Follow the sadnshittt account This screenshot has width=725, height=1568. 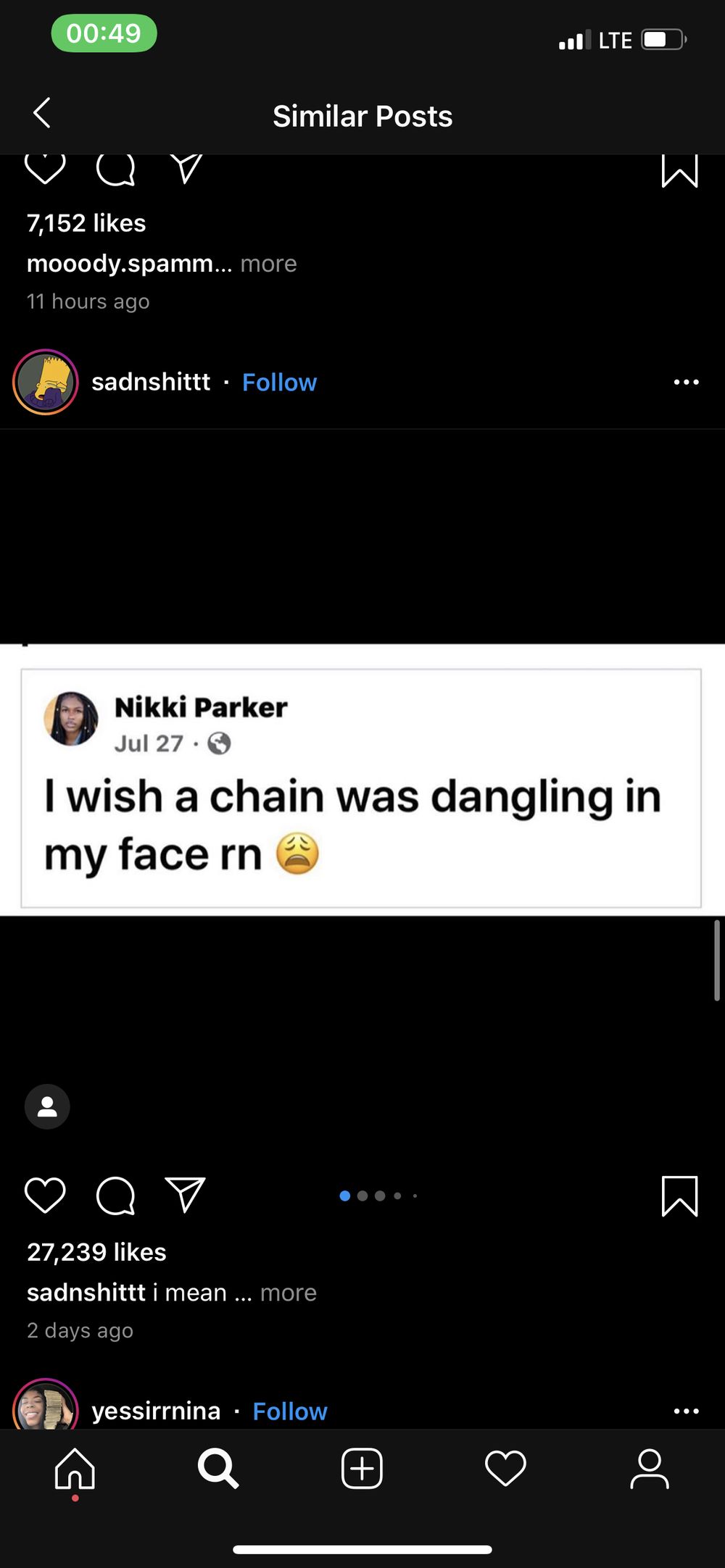coord(279,382)
